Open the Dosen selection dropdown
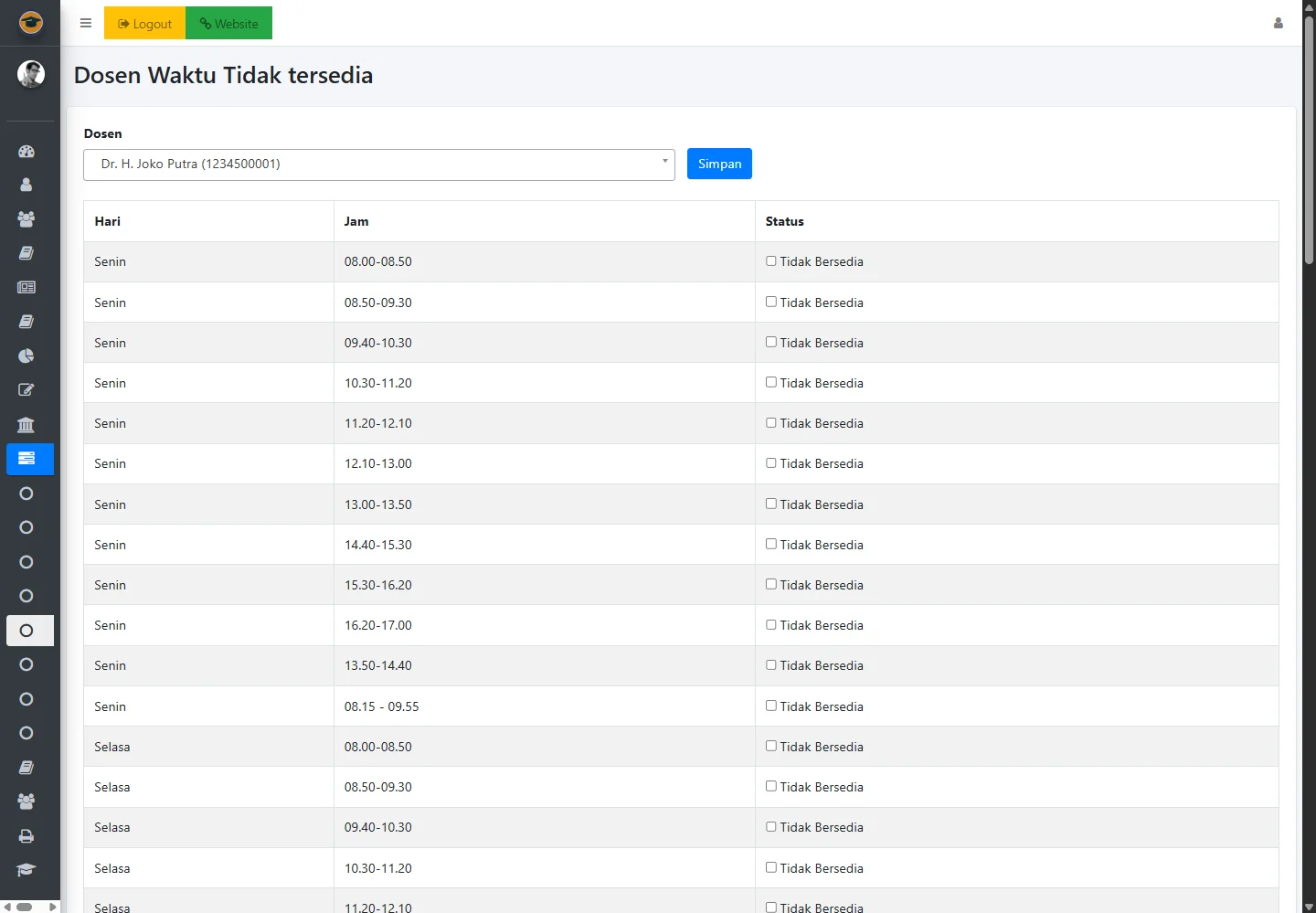This screenshot has width=1316, height=913. (x=378, y=165)
